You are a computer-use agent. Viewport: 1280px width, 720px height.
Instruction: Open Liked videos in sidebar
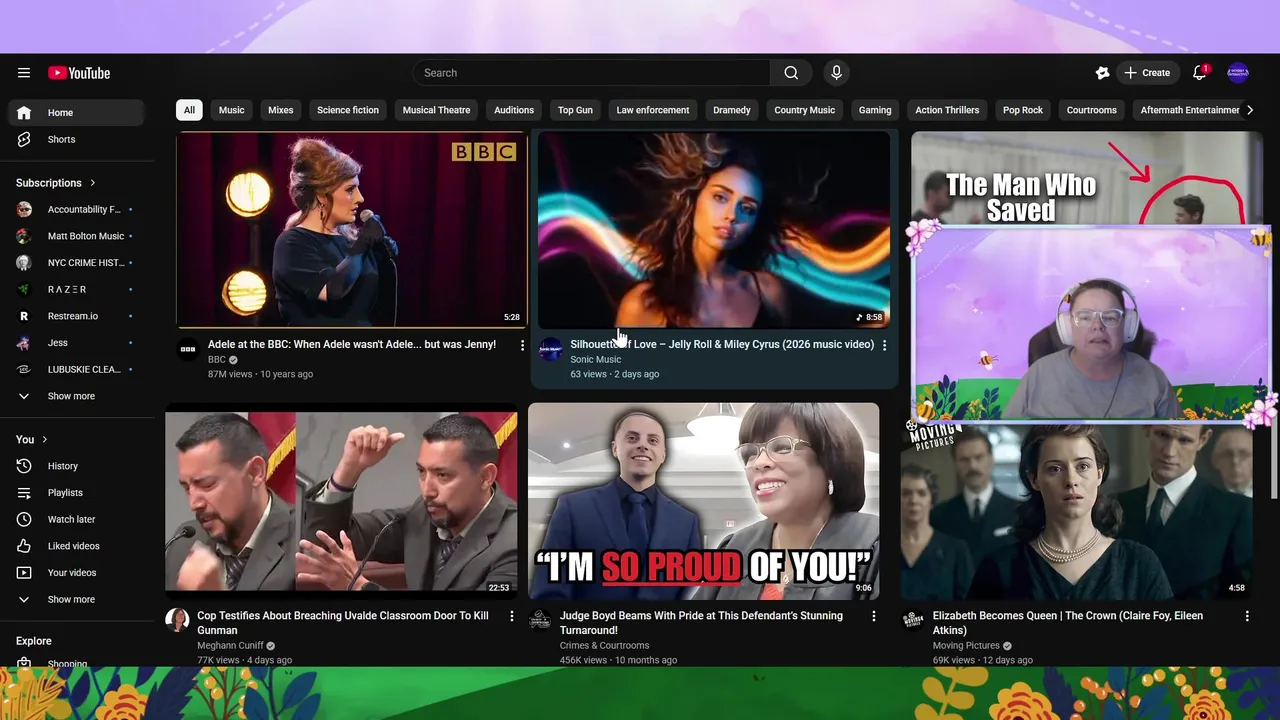click(76, 546)
